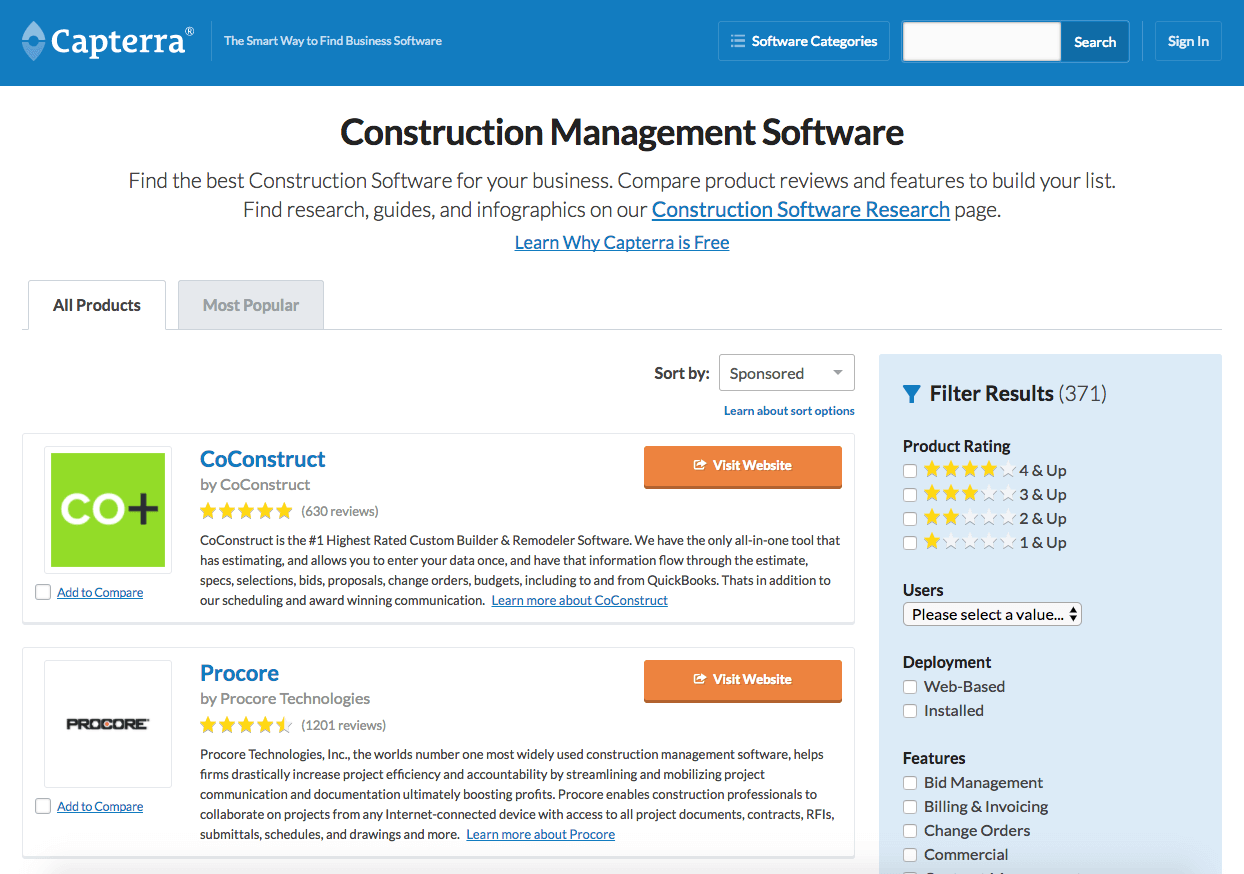Click the by CoConstruct vendor text
The width and height of the screenshot is (1244, 874).
[255, 484]
